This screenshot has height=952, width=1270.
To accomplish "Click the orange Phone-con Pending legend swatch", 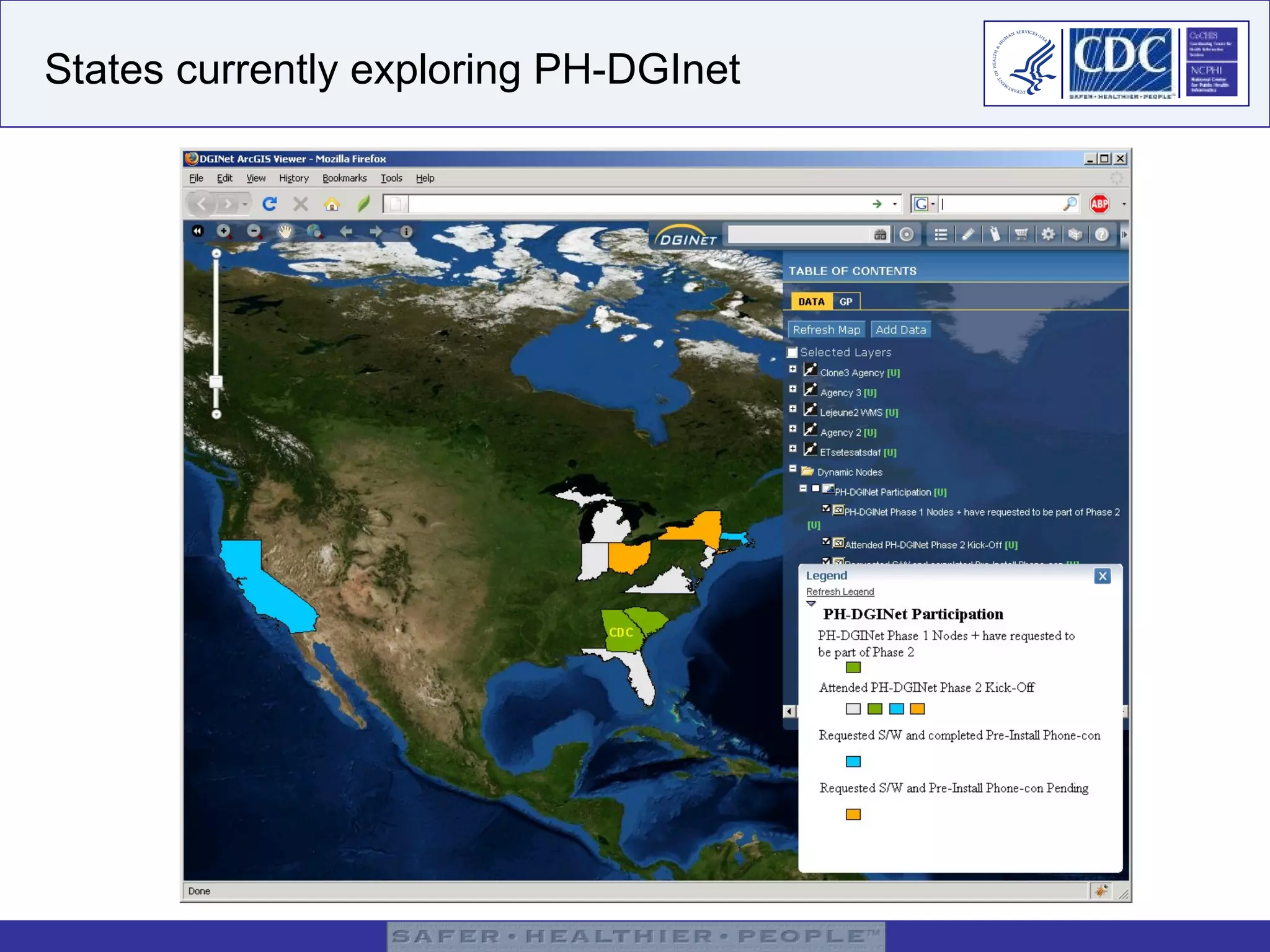I will click(853, 814).
